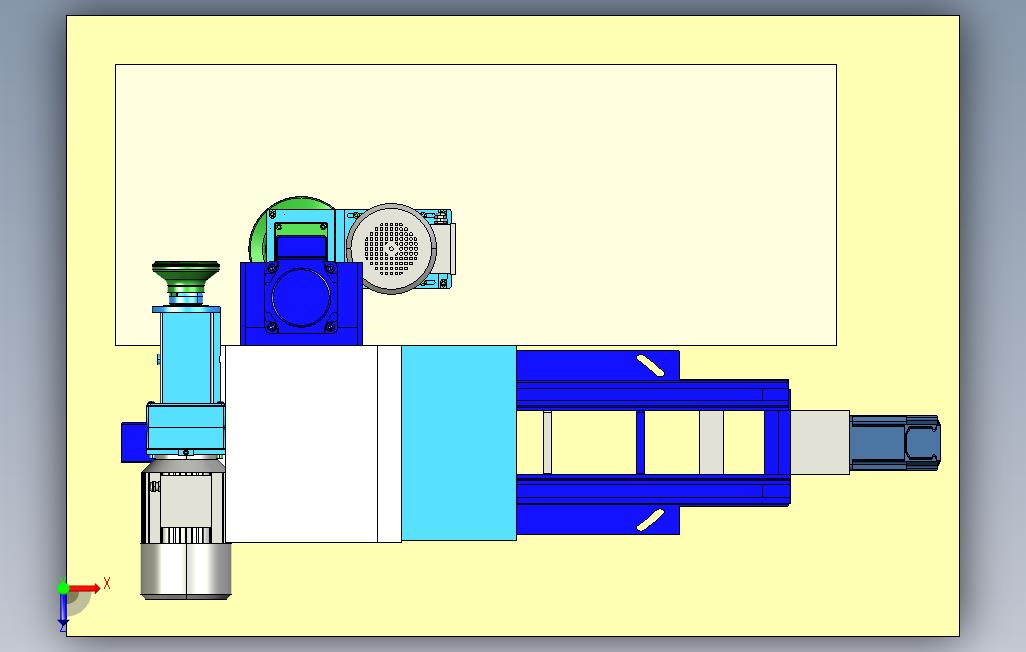Pick the light cyan vertical column on the left
The width and height of the screenshot is (1026, 652).
(186, 356)
